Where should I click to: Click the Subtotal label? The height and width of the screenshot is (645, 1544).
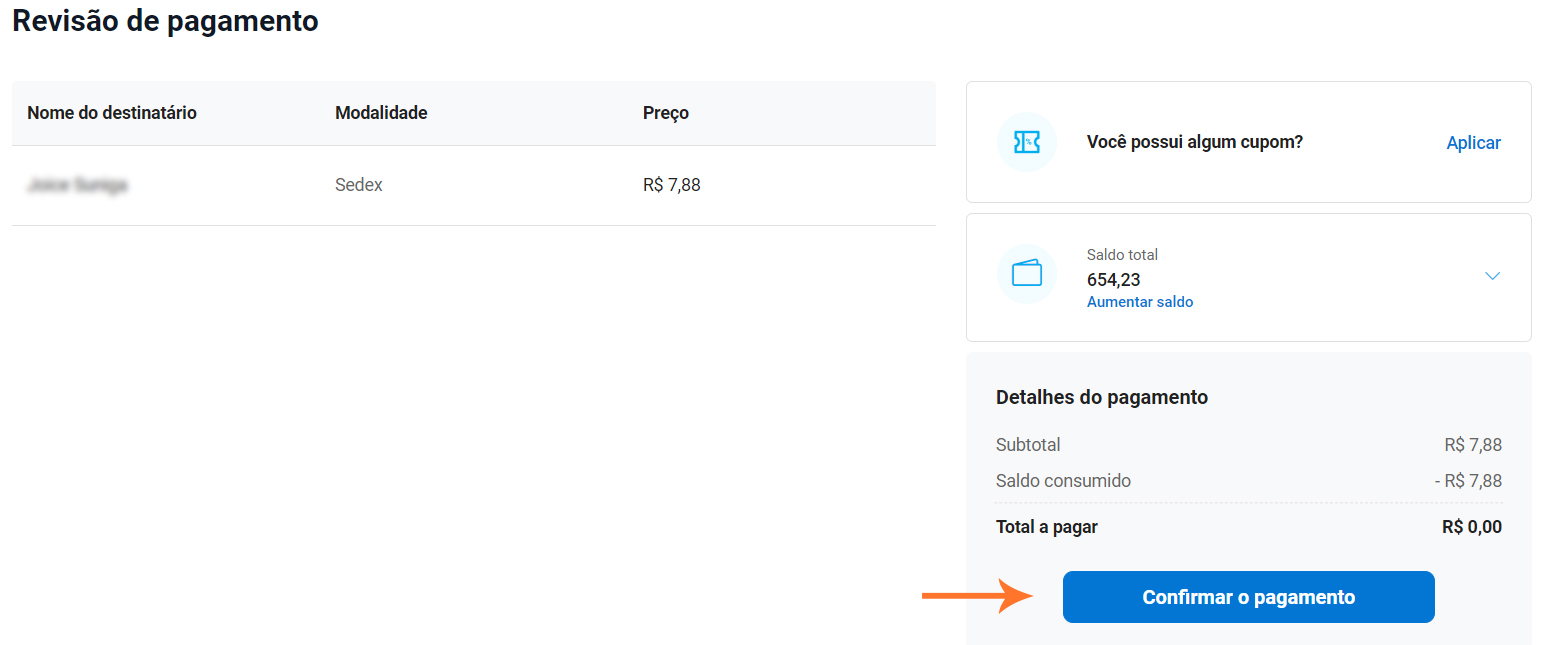coord(1028,445)
